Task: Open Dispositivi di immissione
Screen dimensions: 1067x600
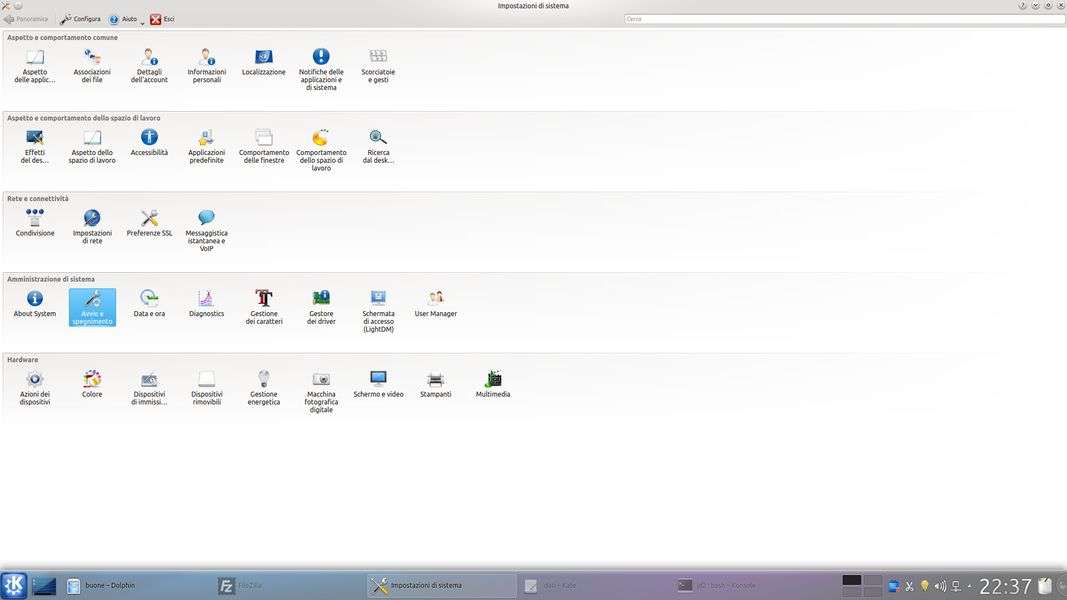Action: pyautogui.click(x=149, y=388)
